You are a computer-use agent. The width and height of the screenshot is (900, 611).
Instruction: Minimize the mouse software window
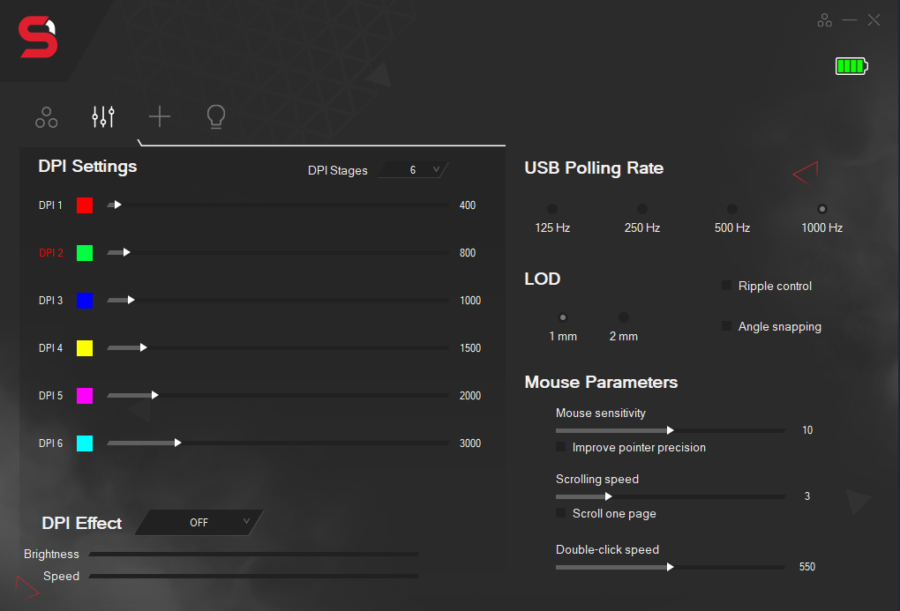[849, 20]
